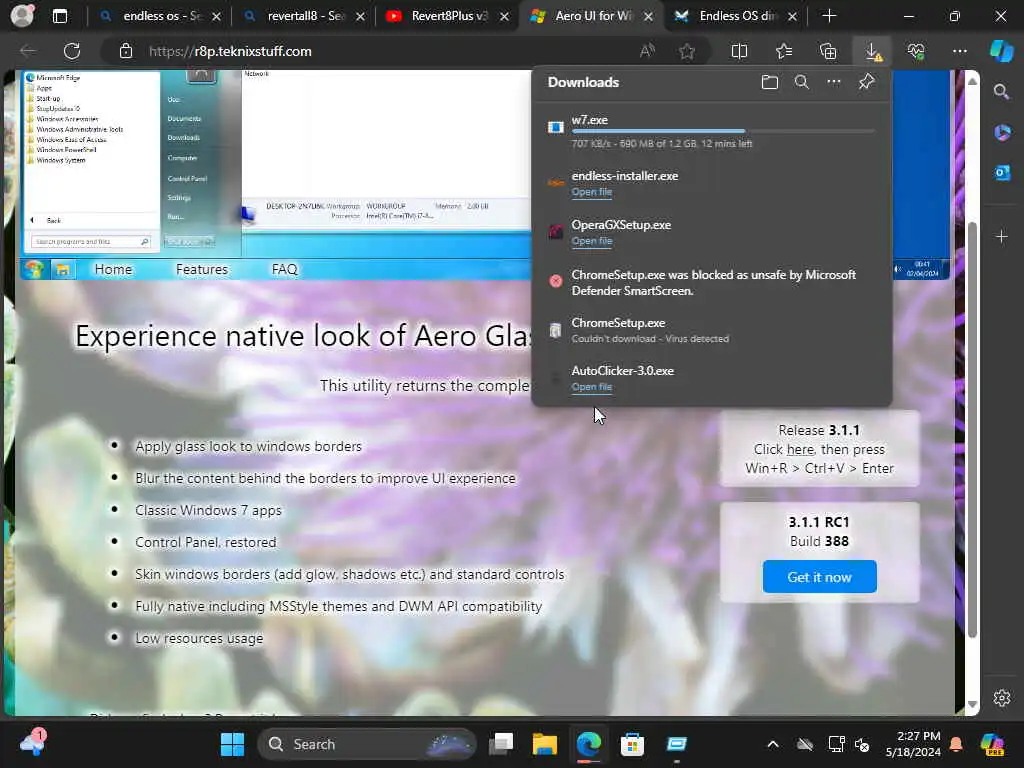This screenshot has width=1024, height=768.
Task: Open Microsoft 365 sidebar app
Action: point(1002,133)
